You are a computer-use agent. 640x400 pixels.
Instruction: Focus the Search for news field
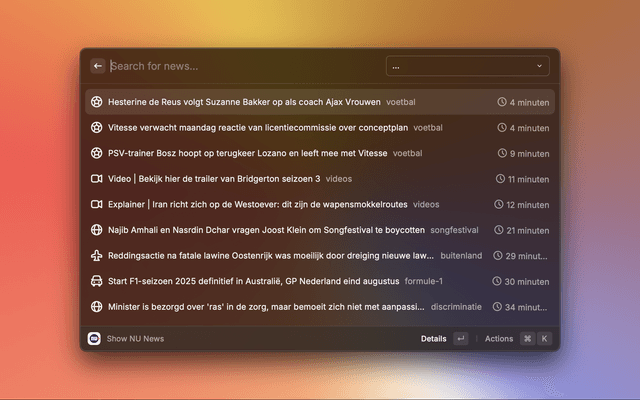click(240, 66)
